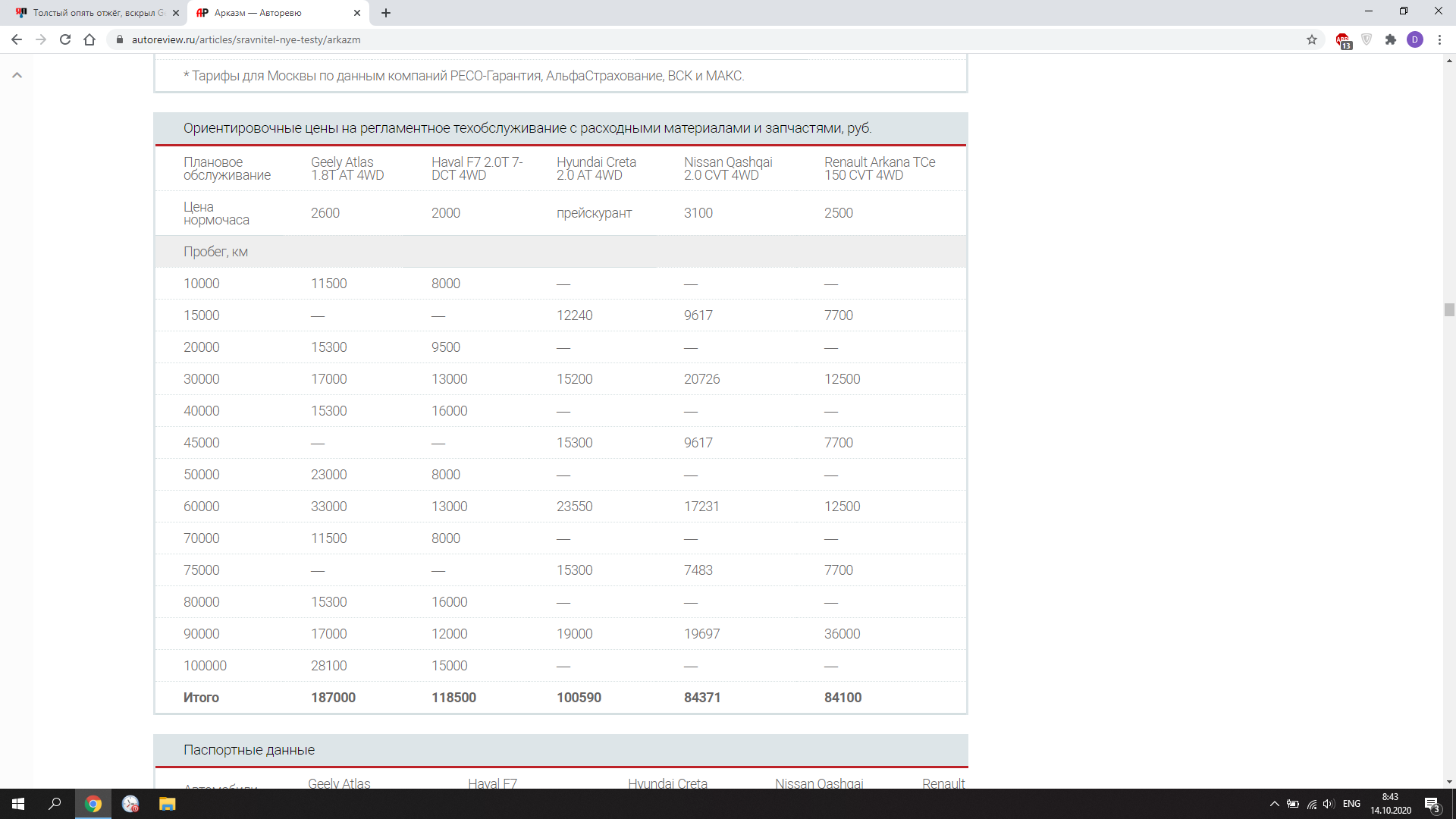Screen dimensions: 1456x819
Task: Click the value 7483 in the table
Action: 698,570
